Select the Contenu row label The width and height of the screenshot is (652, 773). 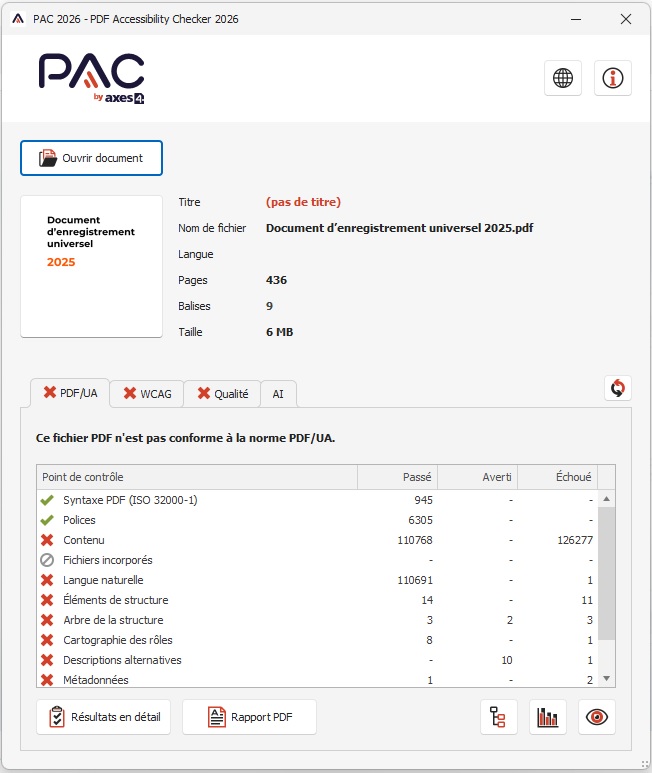coord(84,540)
